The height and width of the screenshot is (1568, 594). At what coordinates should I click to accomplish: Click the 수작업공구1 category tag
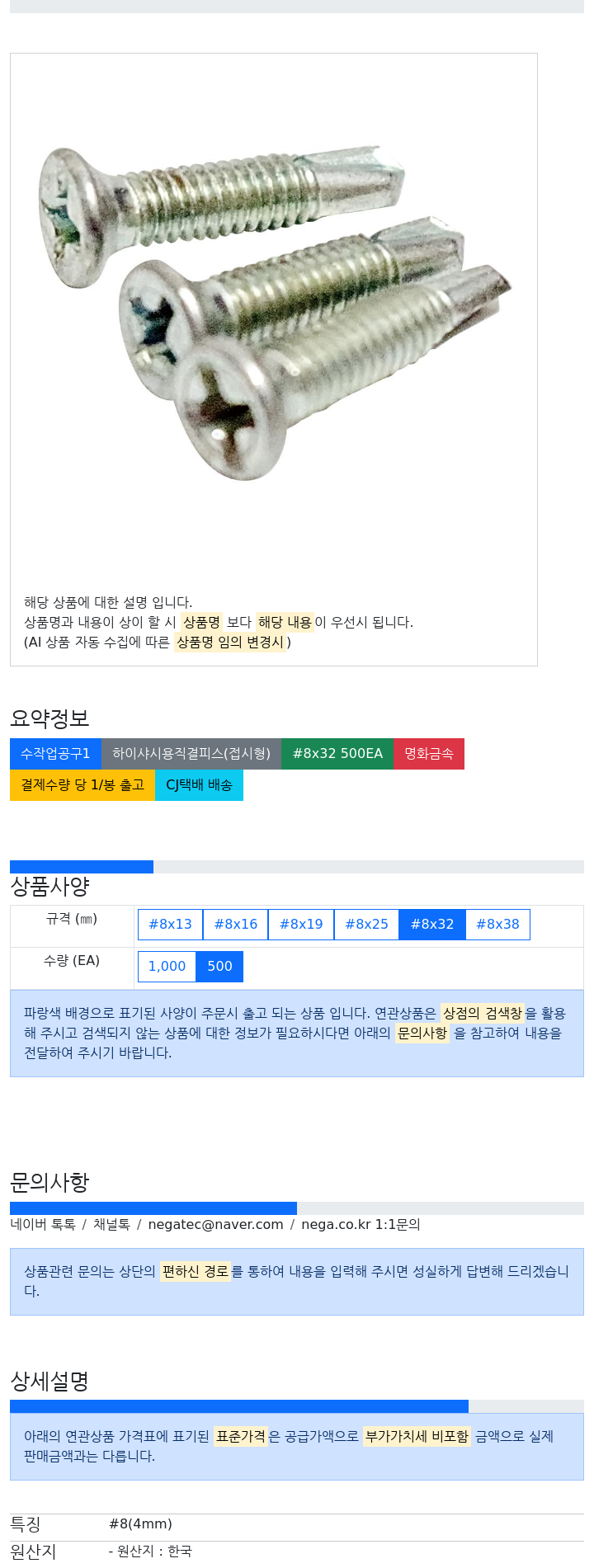[x=55, y=754]
